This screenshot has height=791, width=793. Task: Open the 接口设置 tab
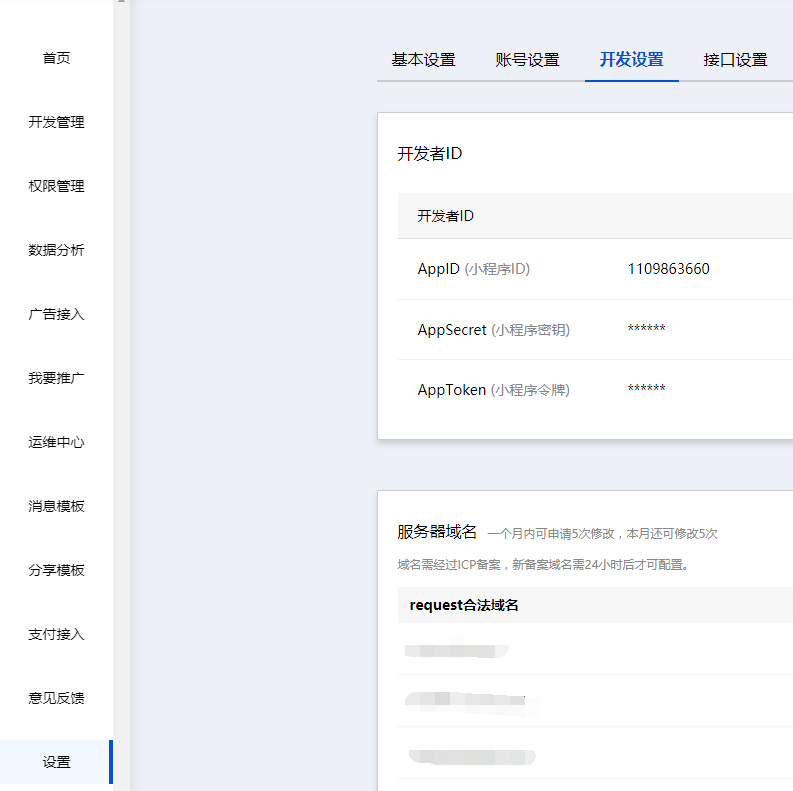[735, 60]
